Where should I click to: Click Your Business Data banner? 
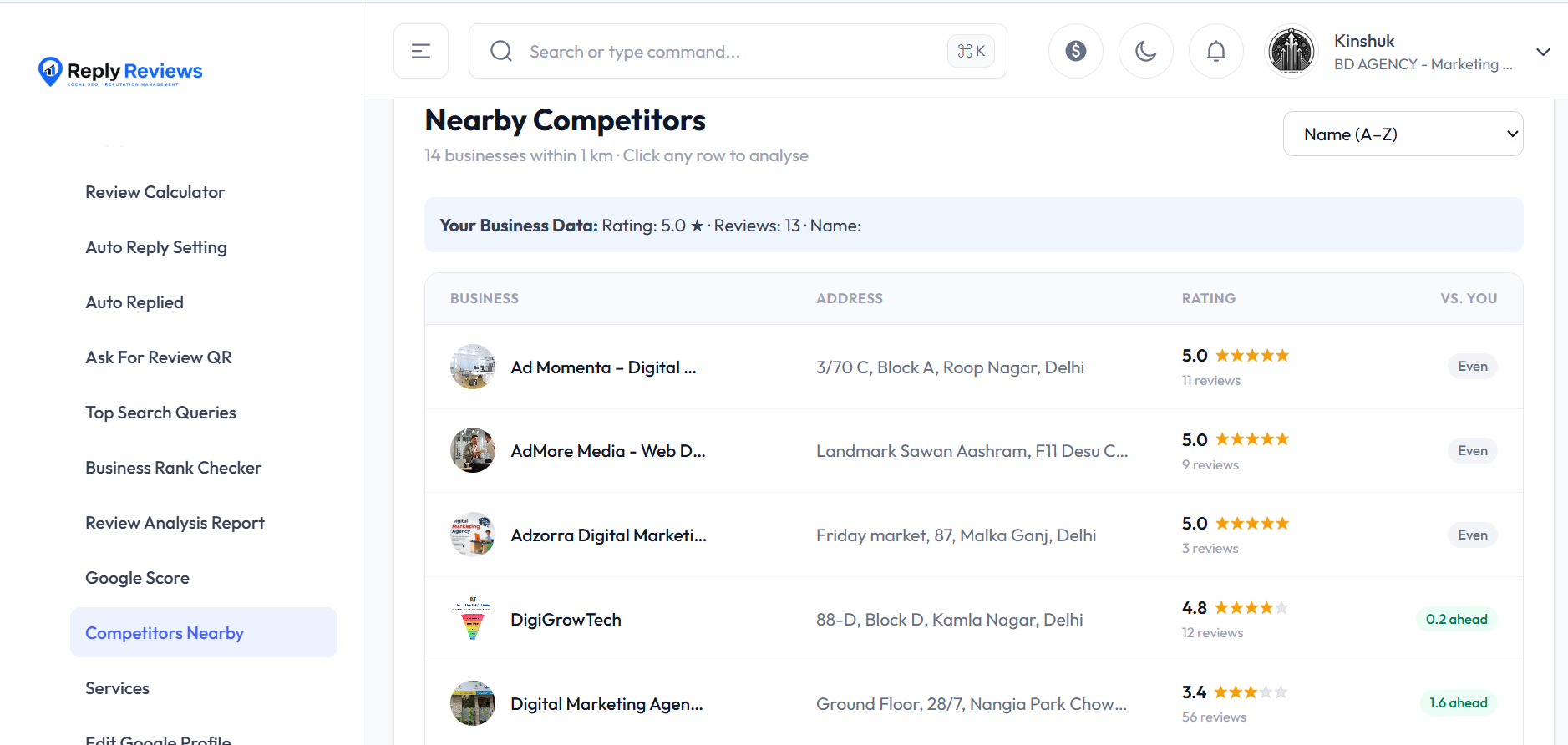[974, 225]
